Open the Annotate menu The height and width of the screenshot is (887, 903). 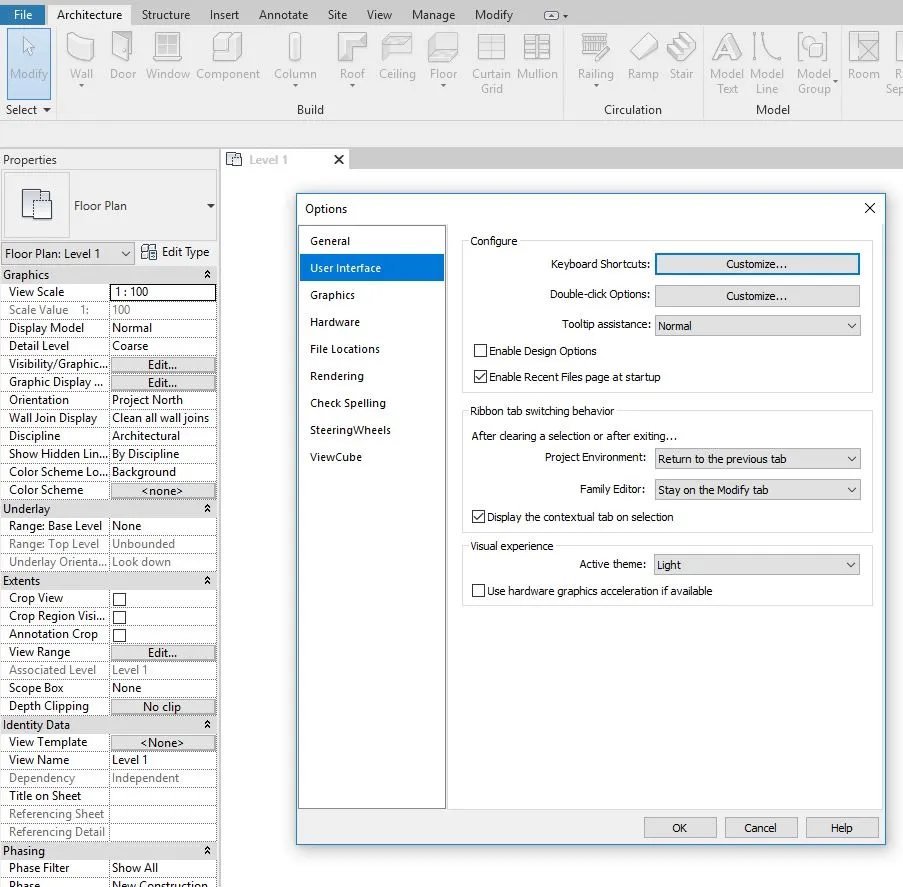point(283,14)
